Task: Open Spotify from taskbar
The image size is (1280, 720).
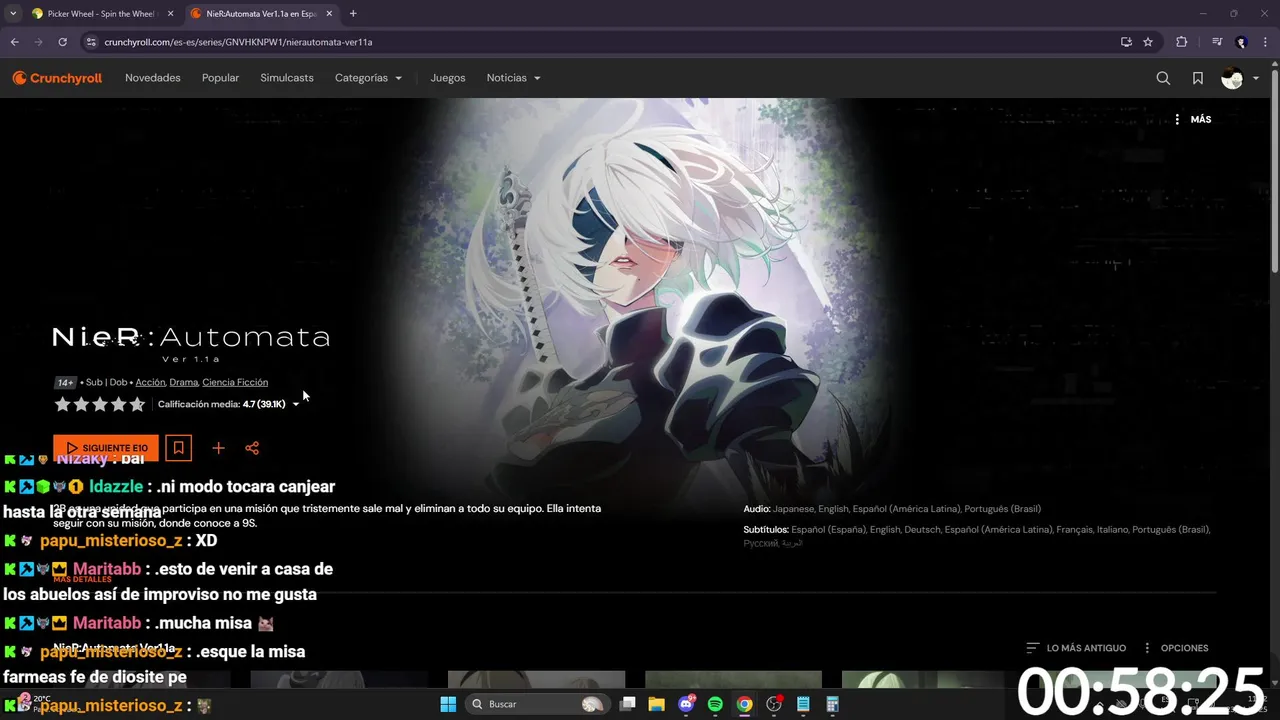Action: click(715, 704)
